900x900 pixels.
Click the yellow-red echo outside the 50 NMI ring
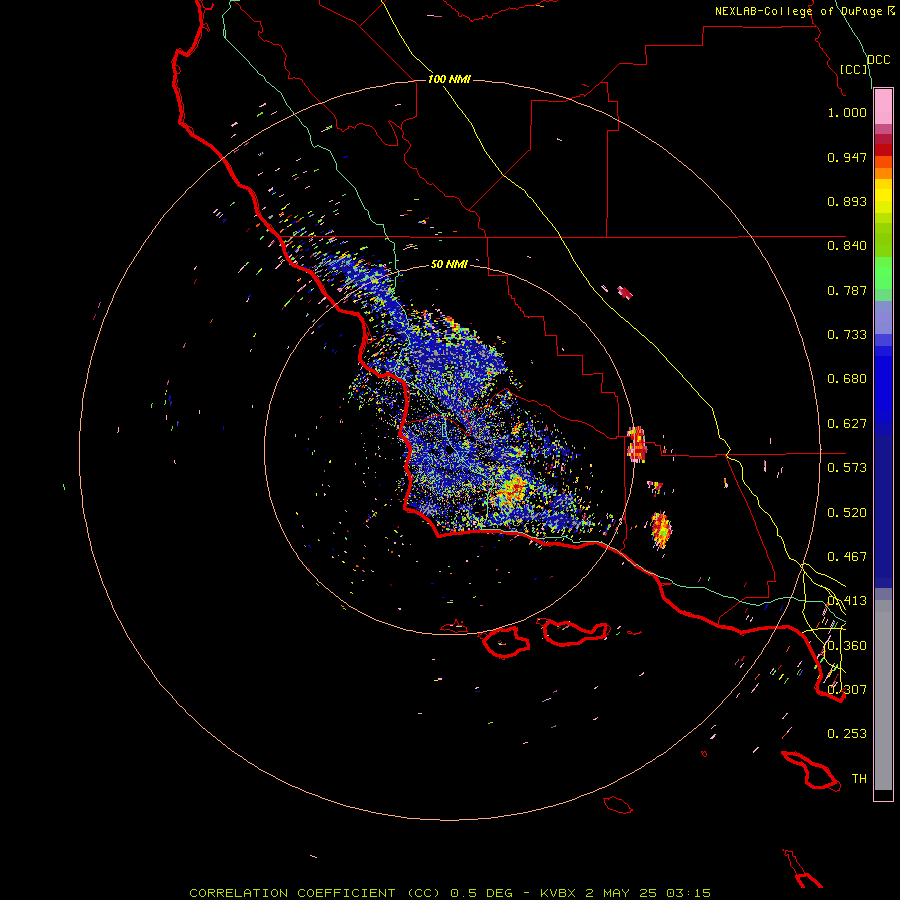tap(661, 530)
